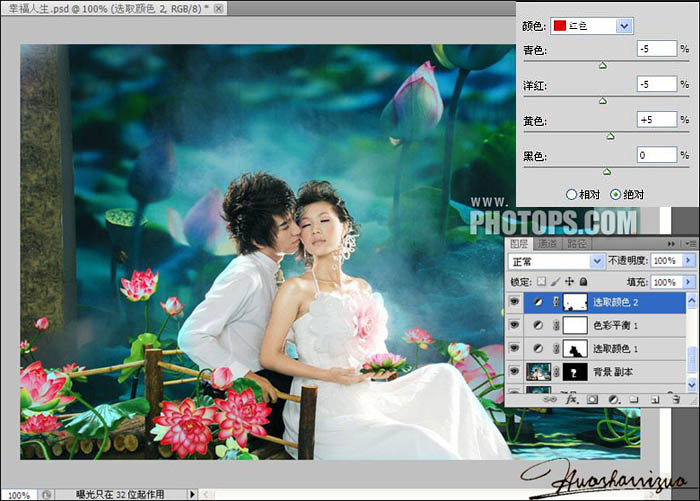700x501 pixels.
Task: Click the 黄色 slider handle
Action: tap(610, 135)
